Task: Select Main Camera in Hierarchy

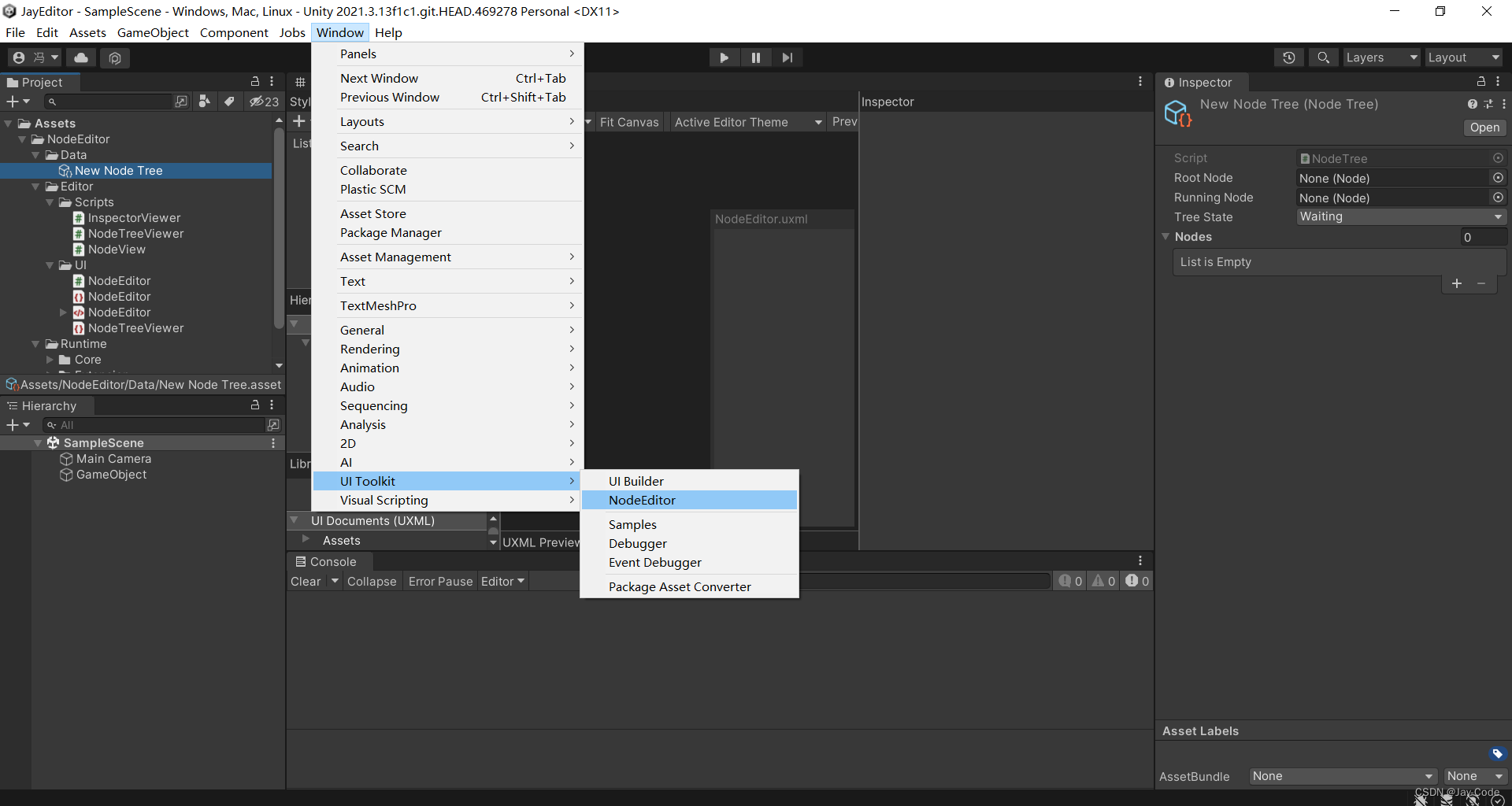Action: (x=113, y=459)
